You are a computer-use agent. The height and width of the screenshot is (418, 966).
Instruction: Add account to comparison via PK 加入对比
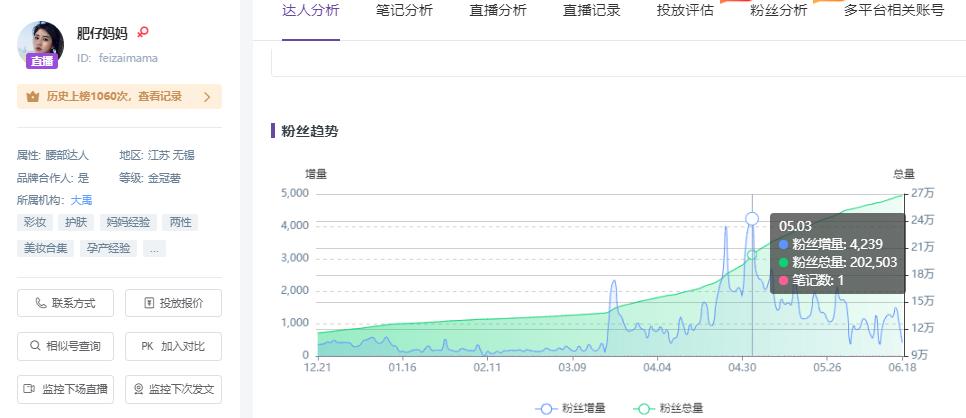(173, 346)
